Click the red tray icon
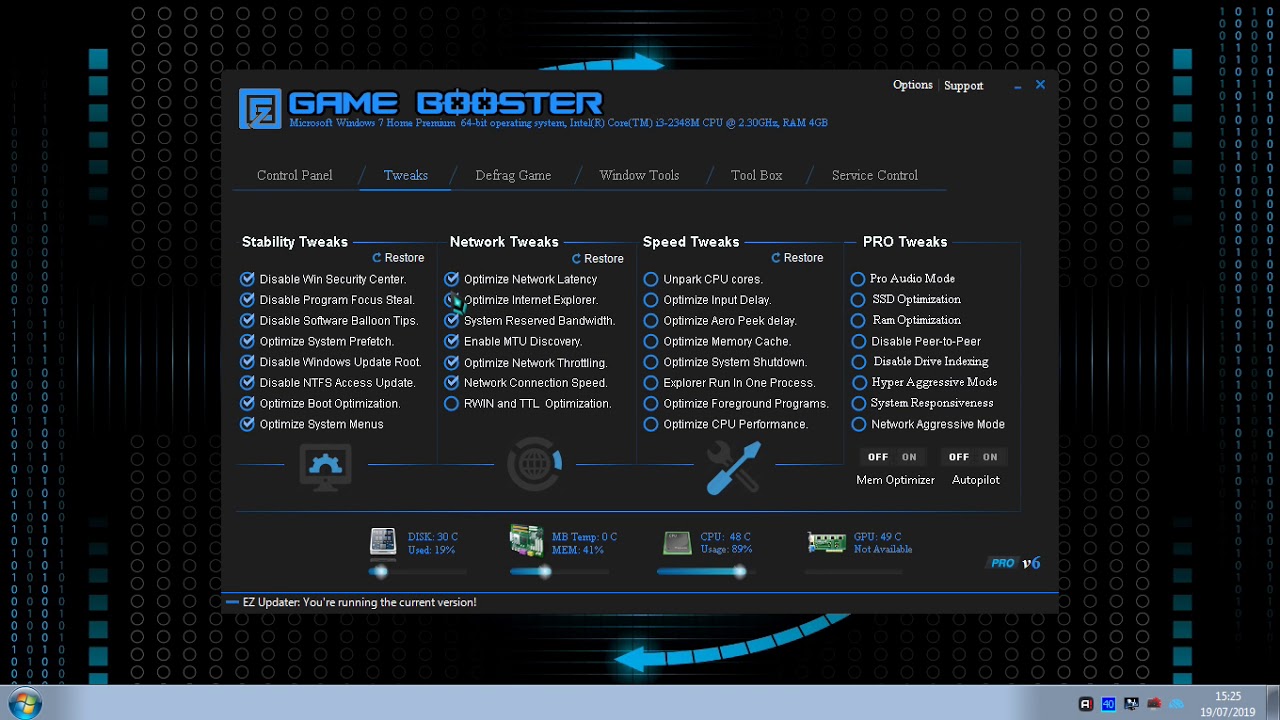This screenshot has height=720, width=1280. (1154, 704)
